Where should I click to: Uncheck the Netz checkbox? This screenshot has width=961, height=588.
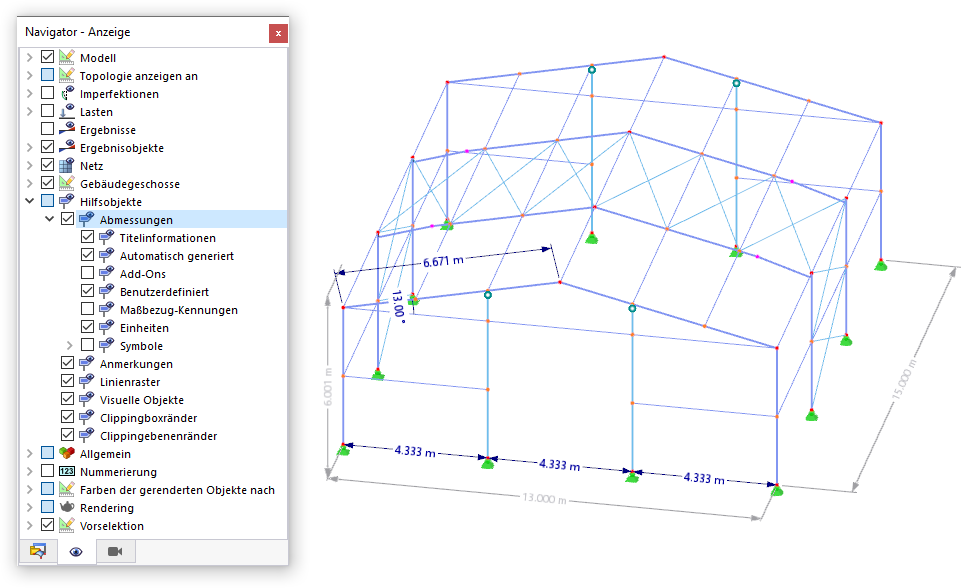[47, 165]
